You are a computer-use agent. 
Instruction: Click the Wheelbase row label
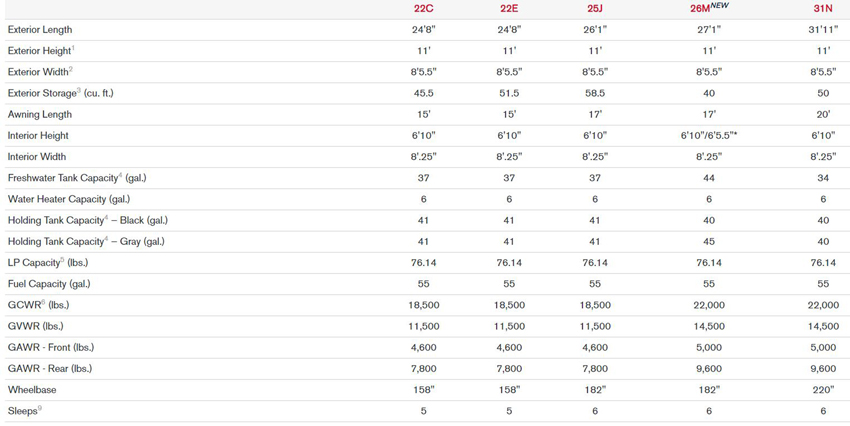(32, 390)
